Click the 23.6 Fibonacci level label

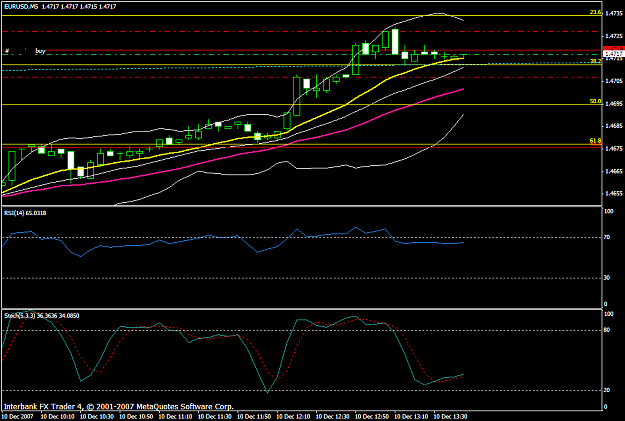pyautogui.click(x=595, y=12)
